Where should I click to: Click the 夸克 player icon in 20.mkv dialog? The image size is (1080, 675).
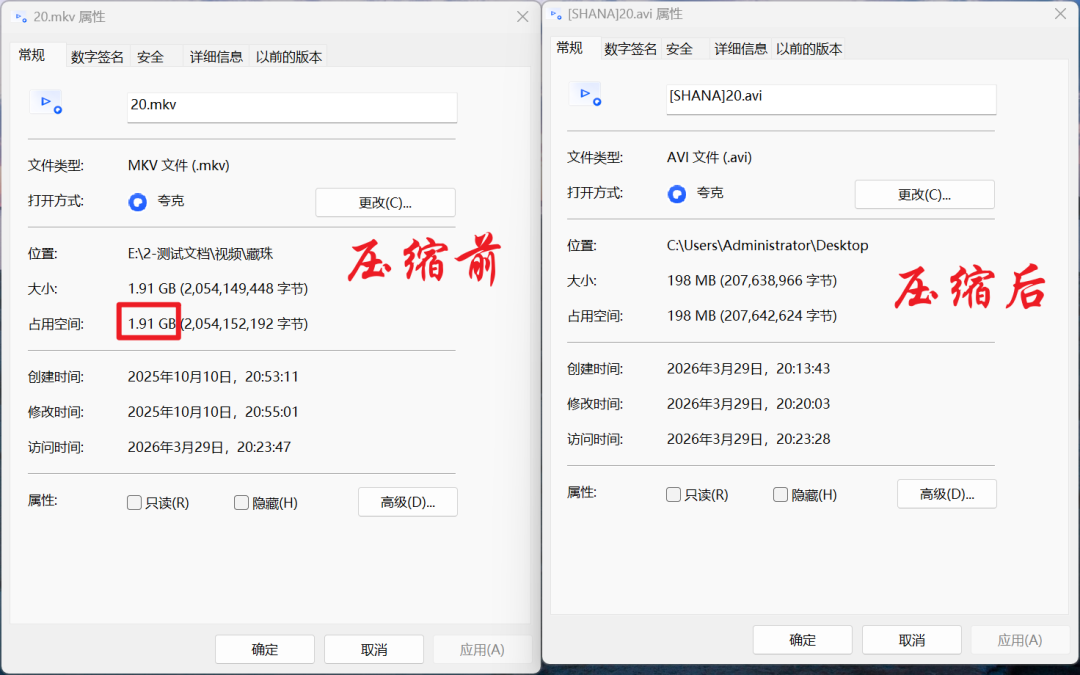point(136,201)
